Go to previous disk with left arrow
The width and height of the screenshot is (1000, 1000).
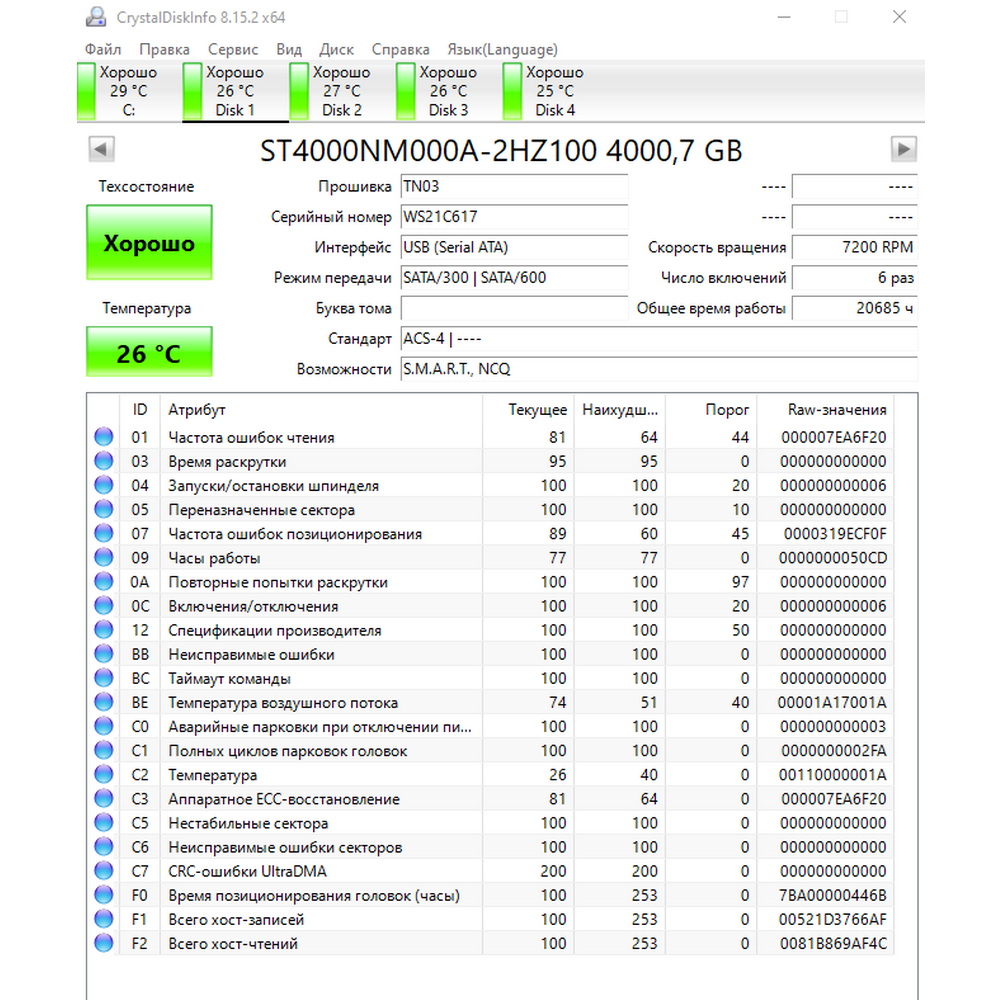coord(101,149)
